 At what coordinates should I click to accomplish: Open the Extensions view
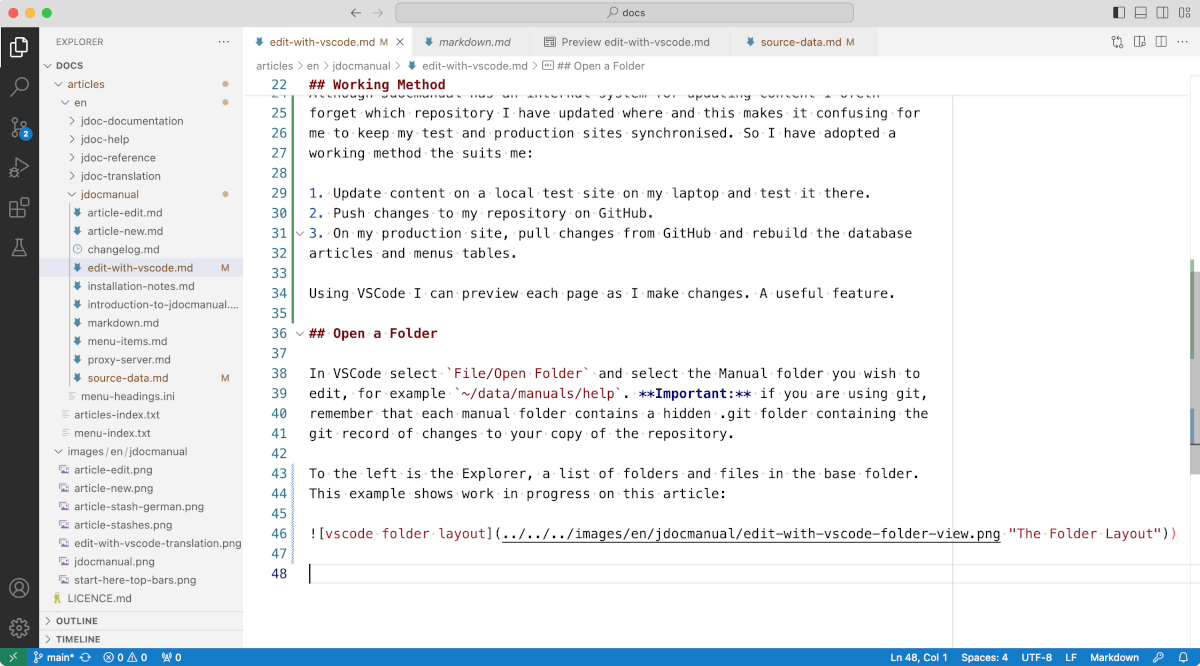(19, 208)
